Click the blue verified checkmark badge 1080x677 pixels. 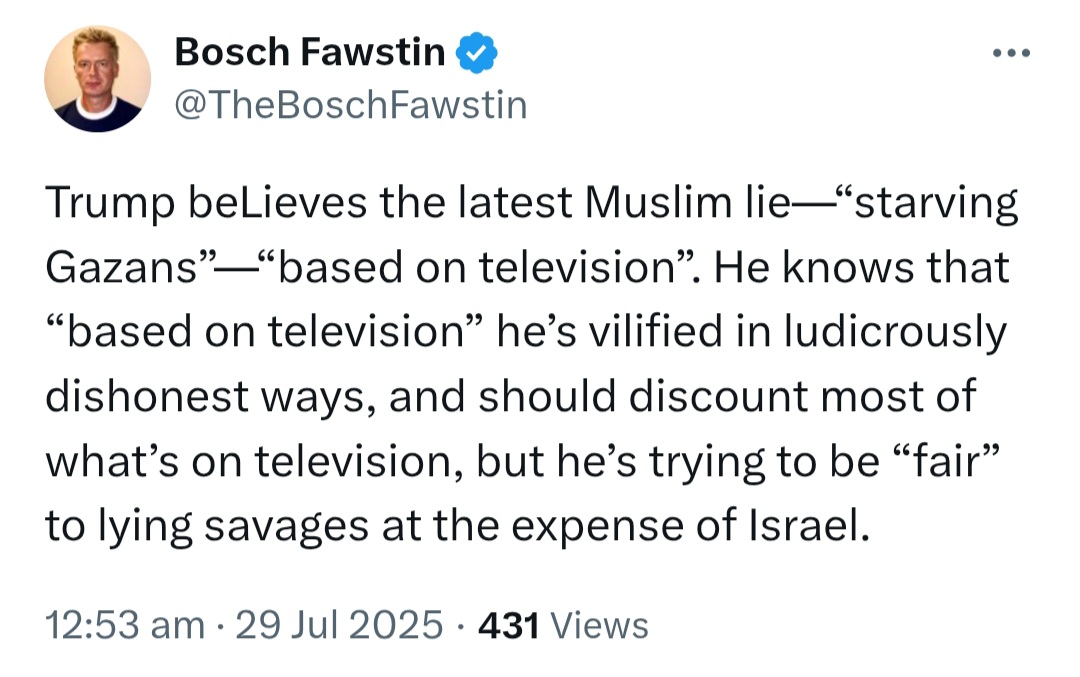coord(477,53)
